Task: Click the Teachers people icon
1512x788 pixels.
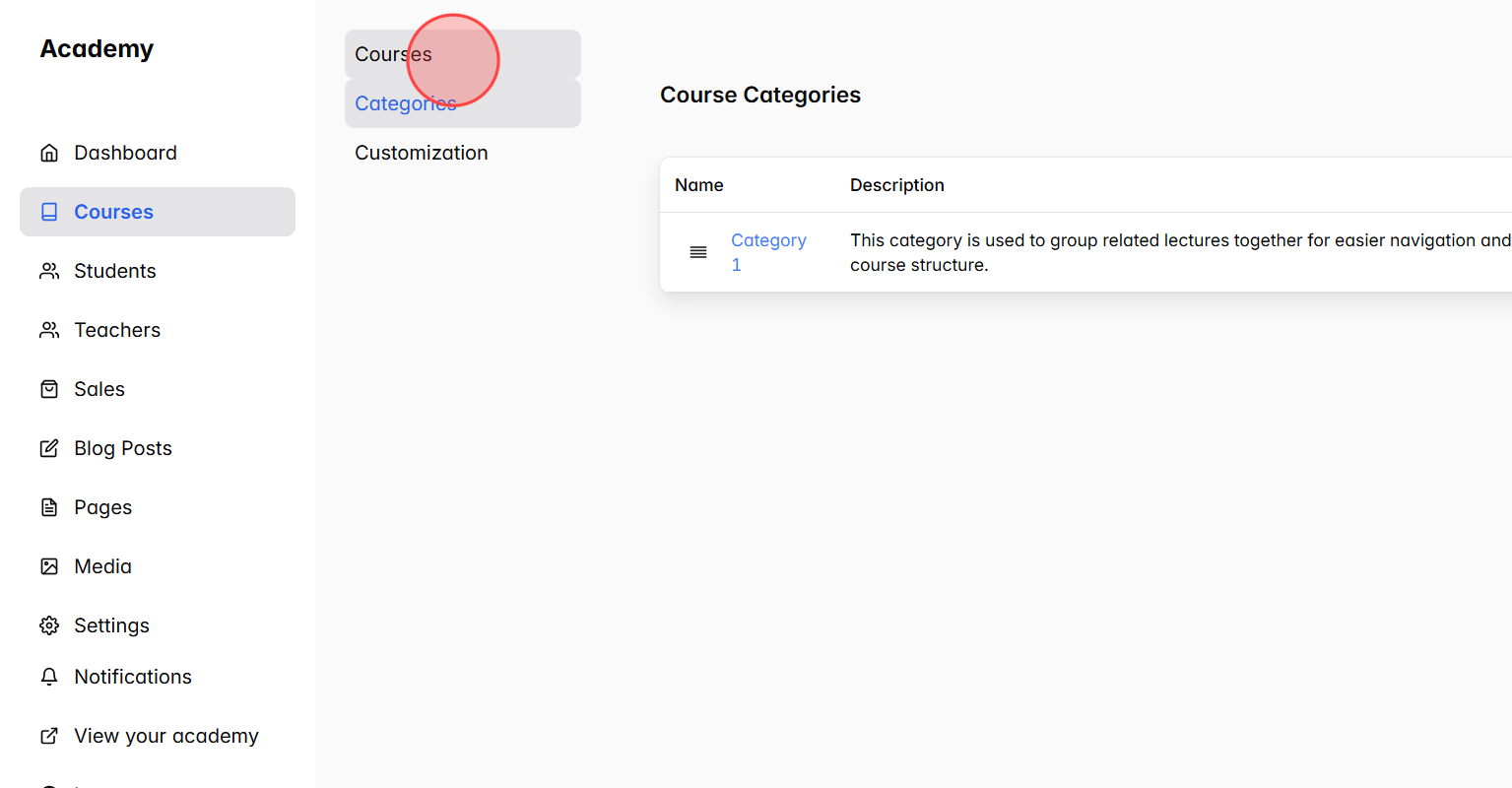Action: click(x=49, y=329)
